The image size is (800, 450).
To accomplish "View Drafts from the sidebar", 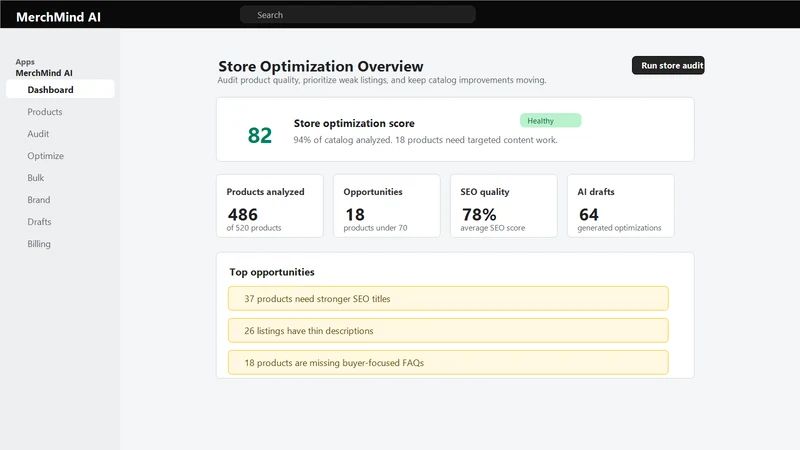I will coord(39,221).
